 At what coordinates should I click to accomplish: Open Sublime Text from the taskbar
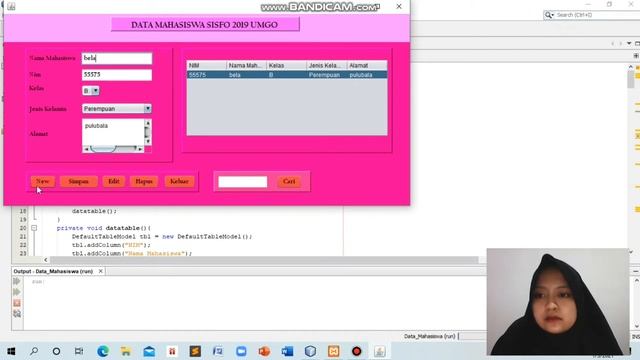[x=195, y=351]
